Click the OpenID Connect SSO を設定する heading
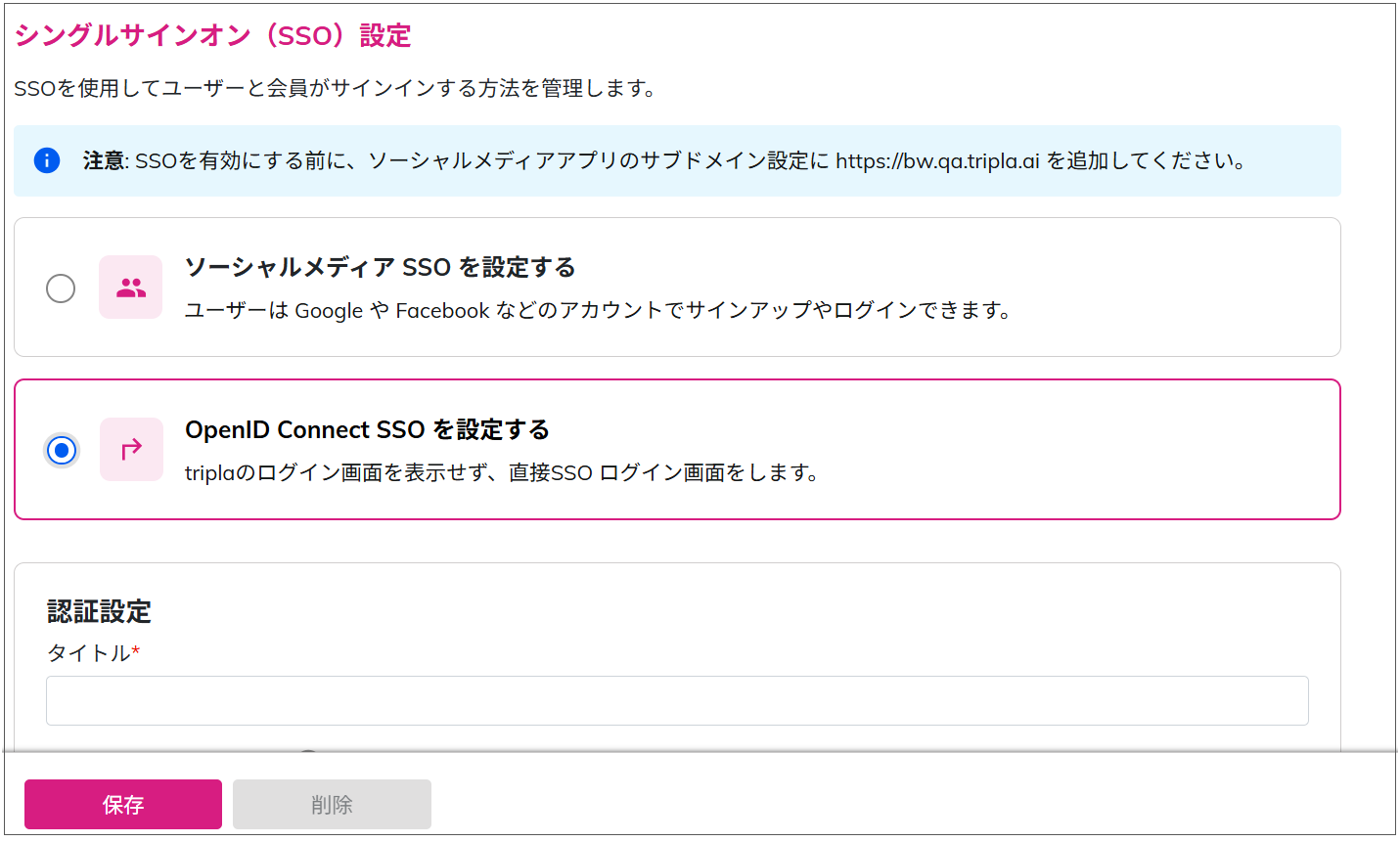1400x842 pixels. pos(367,429)
